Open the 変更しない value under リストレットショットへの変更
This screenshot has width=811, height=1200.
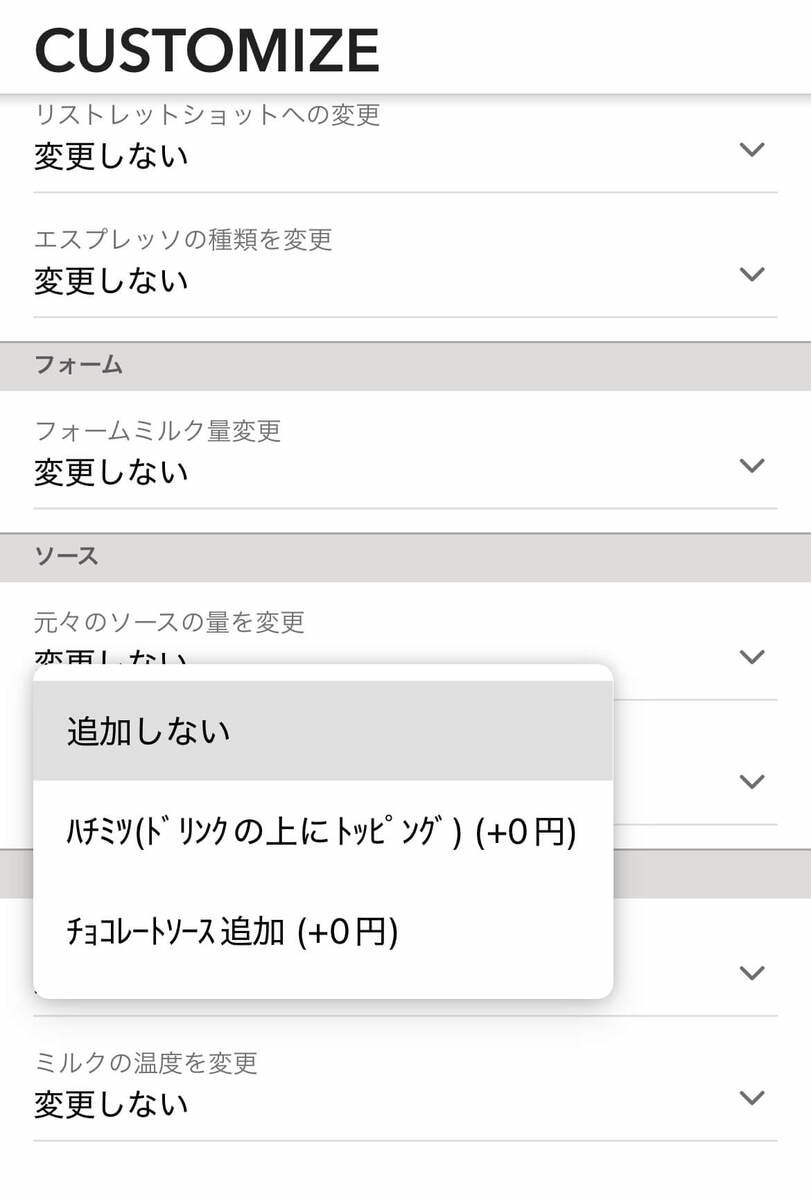[111, 157]
